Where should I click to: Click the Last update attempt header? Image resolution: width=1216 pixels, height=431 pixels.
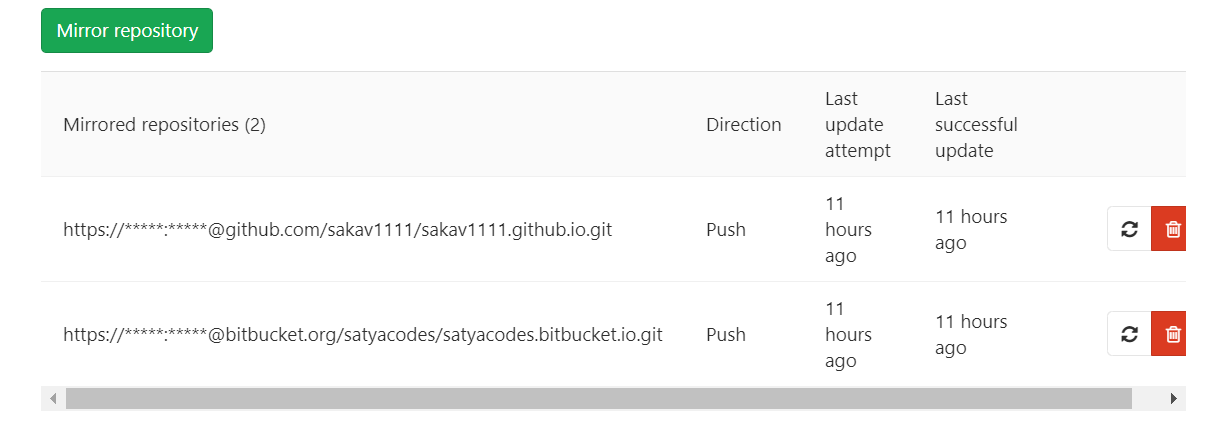(857, 125)
